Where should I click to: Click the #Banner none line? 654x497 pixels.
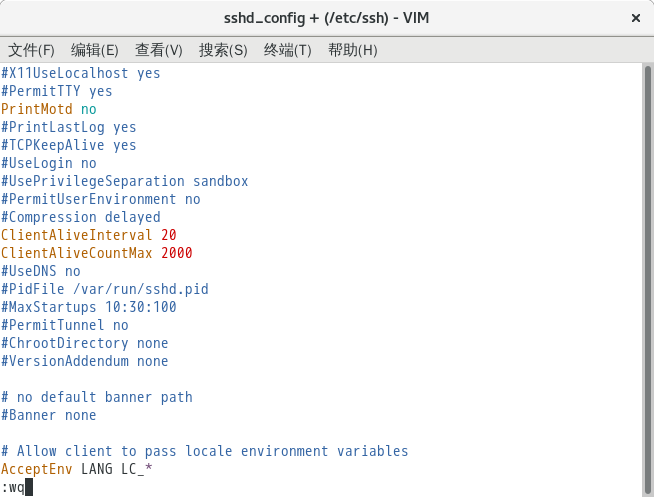coord(49,415)
